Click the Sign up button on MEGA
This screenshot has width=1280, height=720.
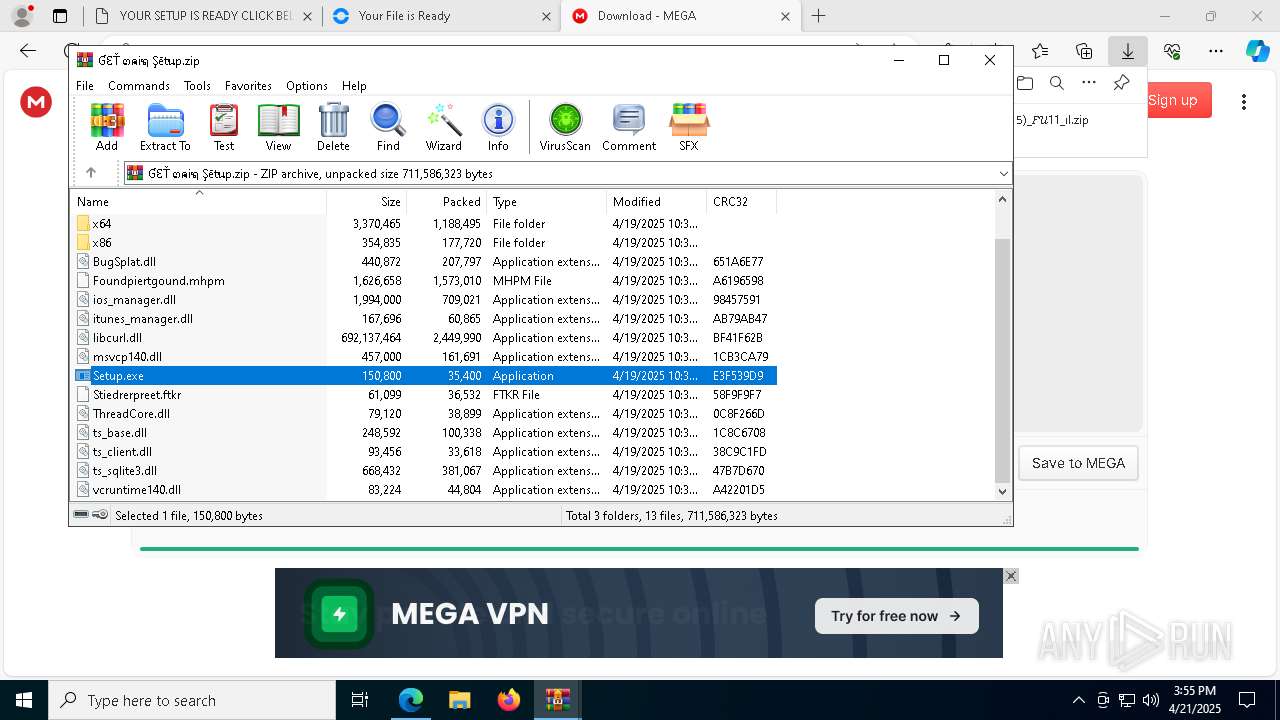(x=1173, y=100)
